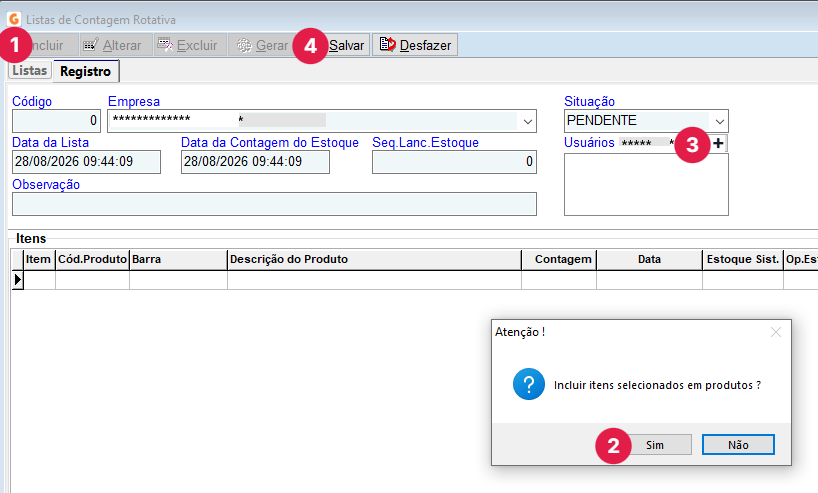Click the Gerar gear icon

pyautogui.click(x=244, y=45)
